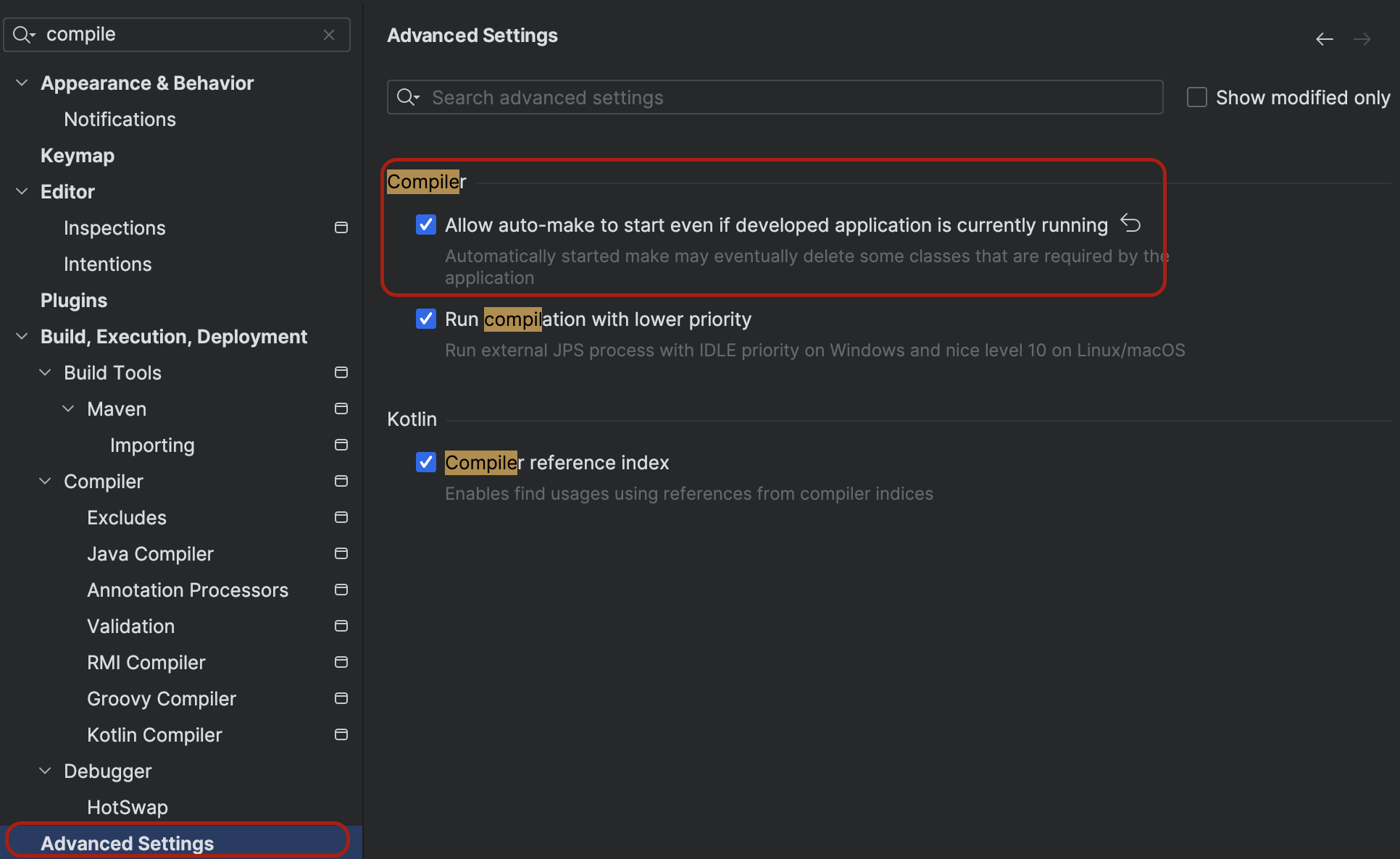Viewport: 1400px width, 859px height.
Task: Click project-level icon beside Inspections
Action: pyautogui.click(x=341, y=227)
